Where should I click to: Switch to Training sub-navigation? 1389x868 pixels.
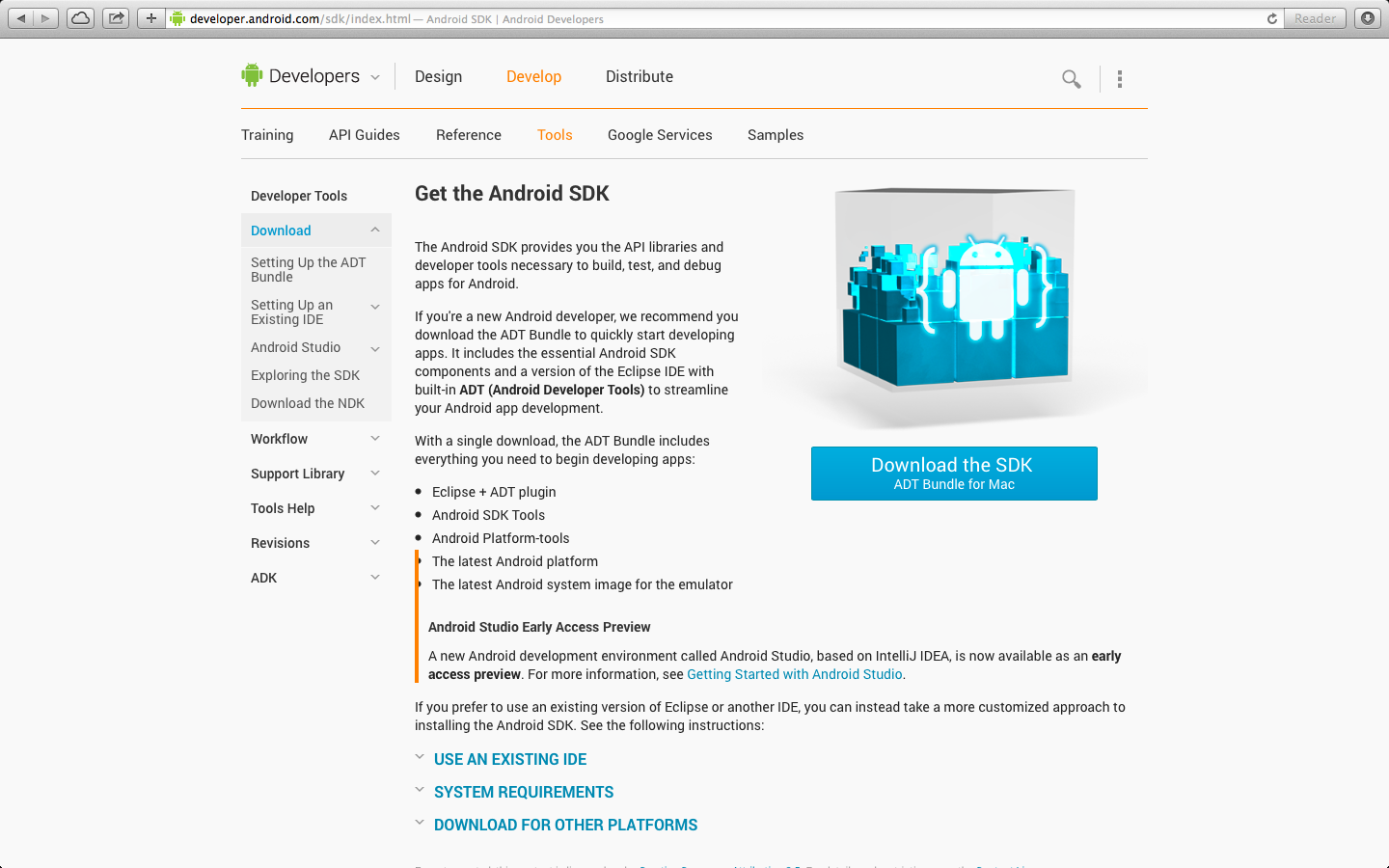pos(267,135)
